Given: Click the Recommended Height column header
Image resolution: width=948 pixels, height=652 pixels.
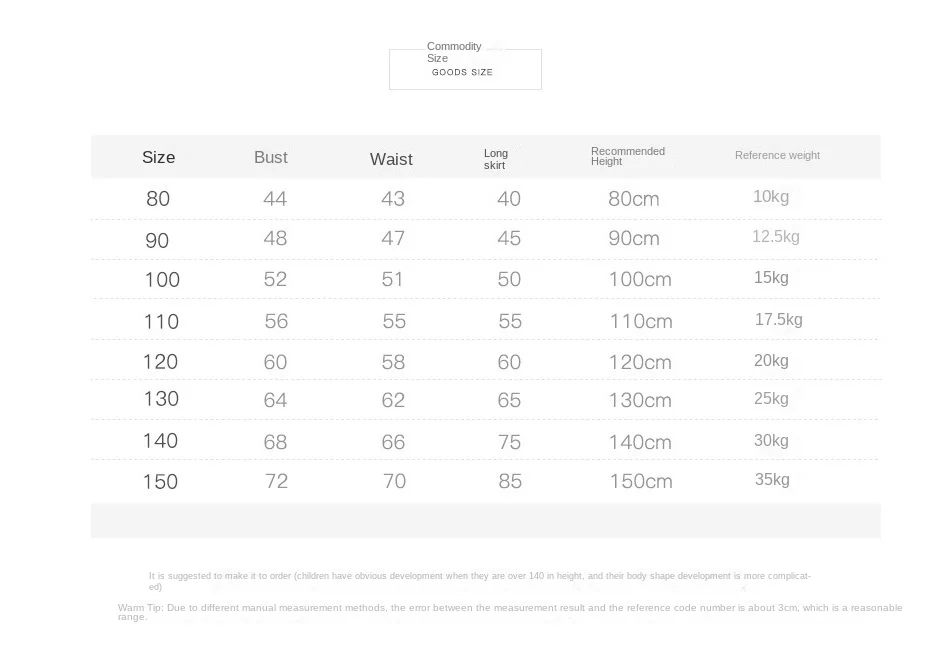Looking at the screenshot, I should [x=627, y=156].
